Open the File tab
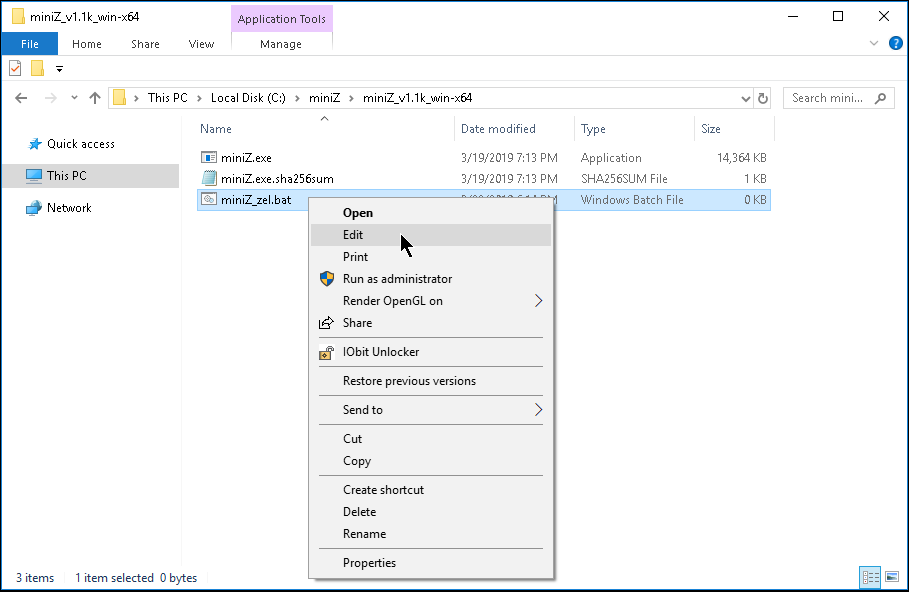Screen dimensions: 909x592 [30, 44]
